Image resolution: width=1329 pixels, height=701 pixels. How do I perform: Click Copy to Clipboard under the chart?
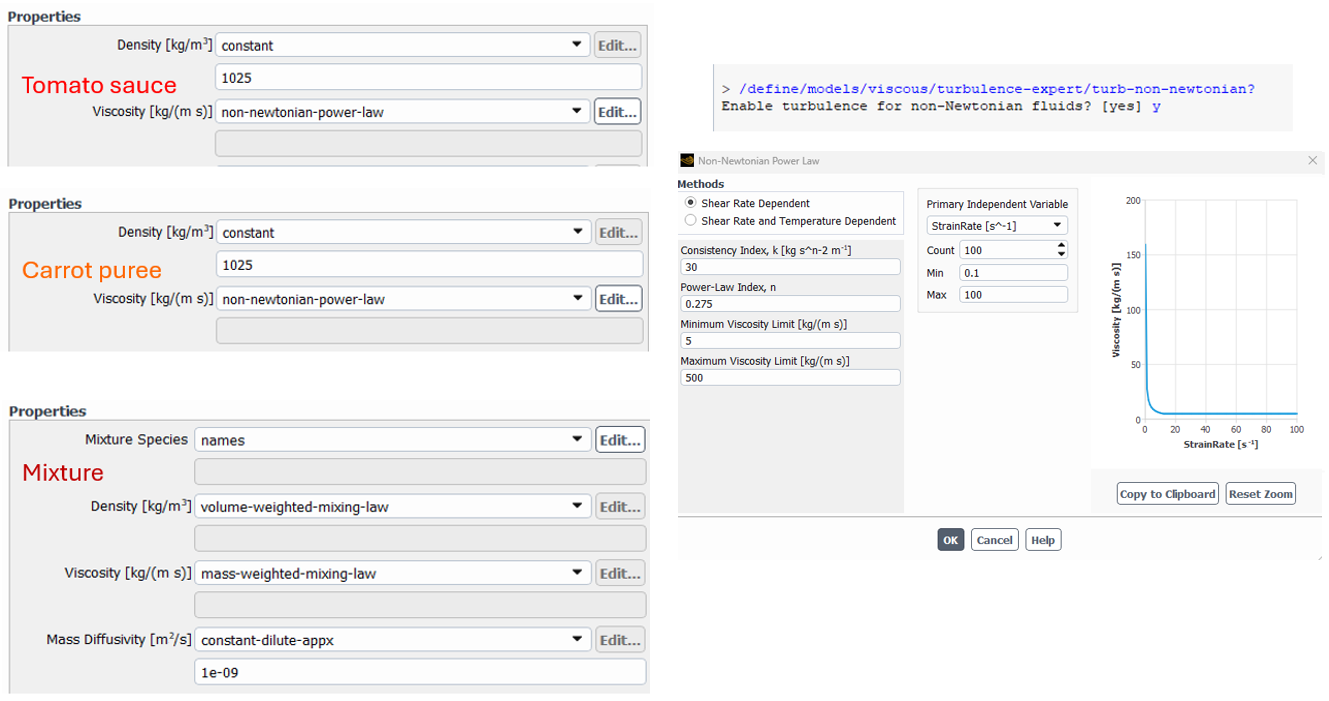click(x=1167, y=494)
